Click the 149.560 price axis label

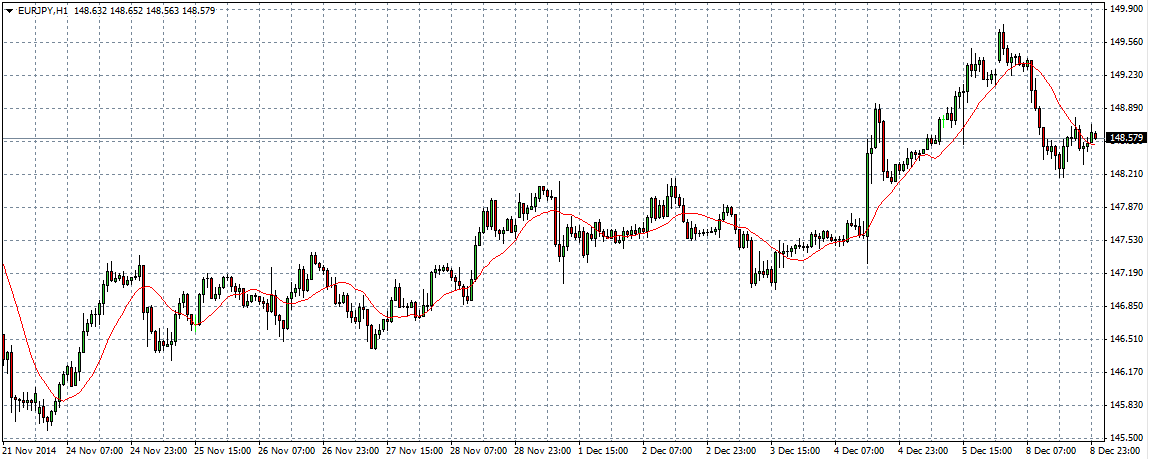coord(1125,42)
